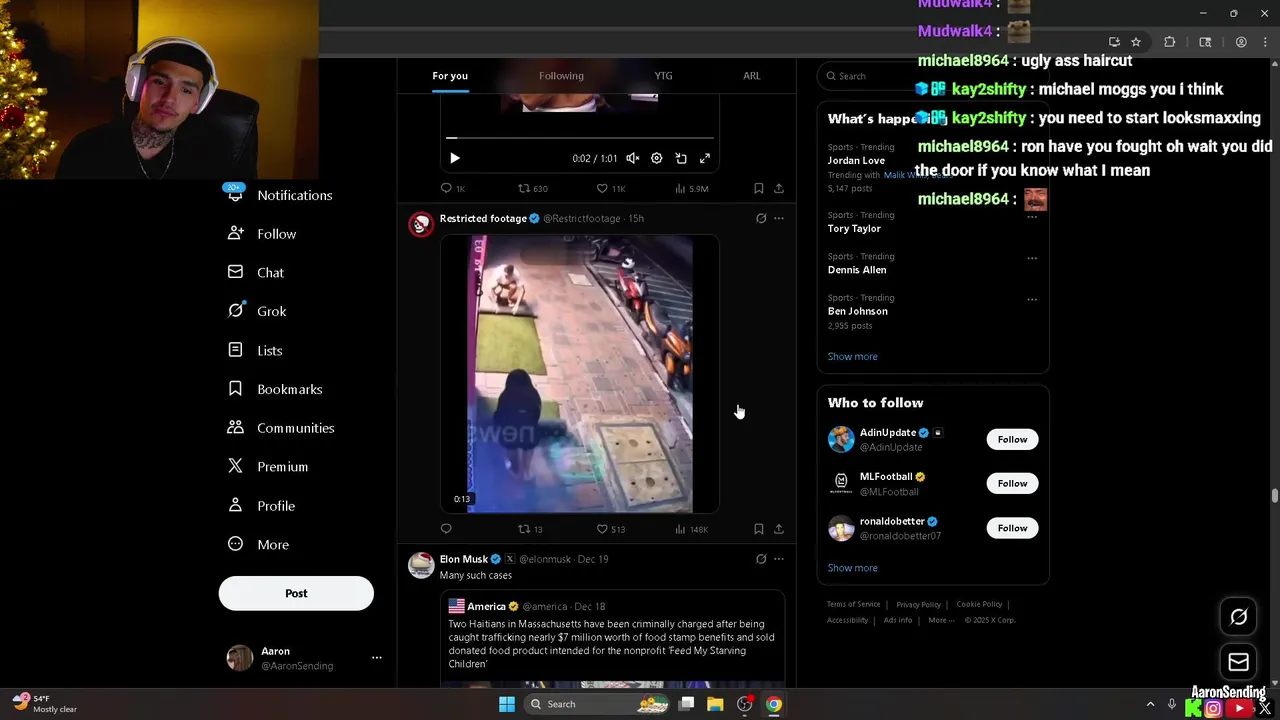Share the Restricted footage post

pyautogui.click(x=779, y=529)
